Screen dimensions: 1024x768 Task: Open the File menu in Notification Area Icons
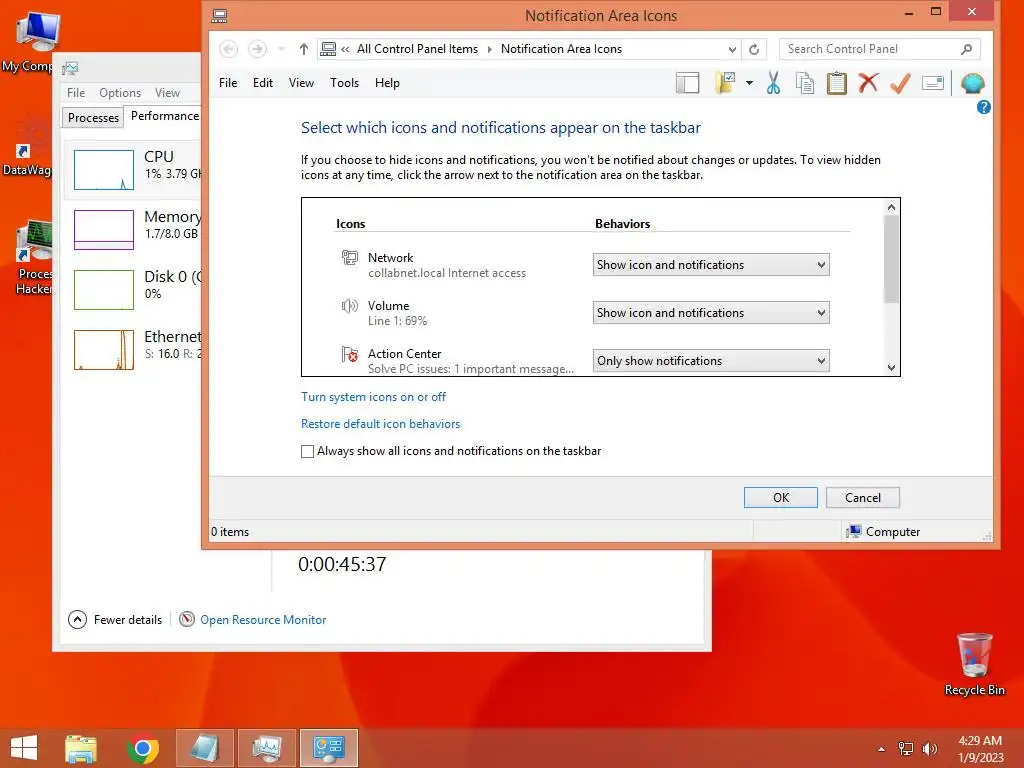[228, 83]
